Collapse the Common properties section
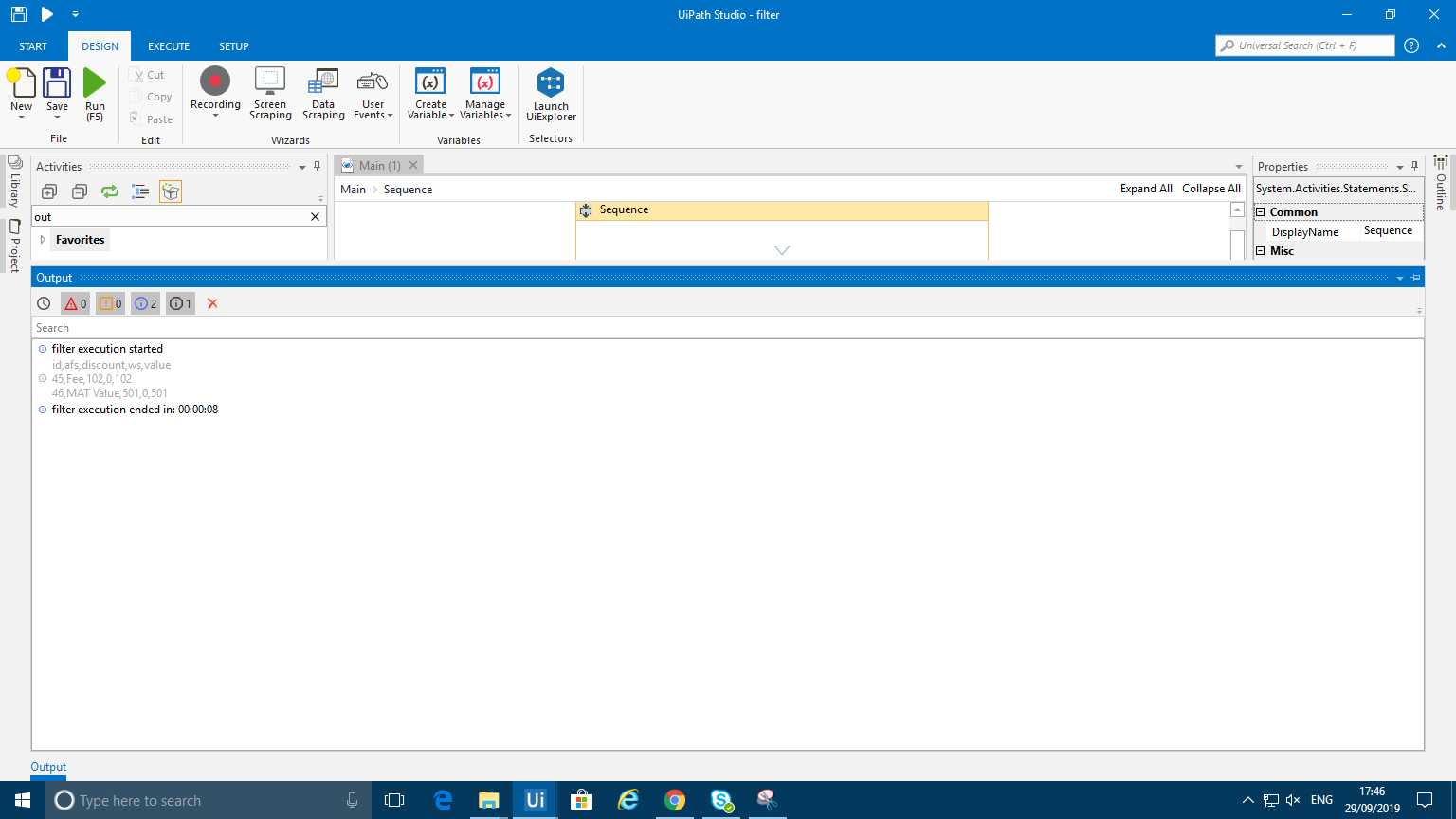 tap(1261, 212)
